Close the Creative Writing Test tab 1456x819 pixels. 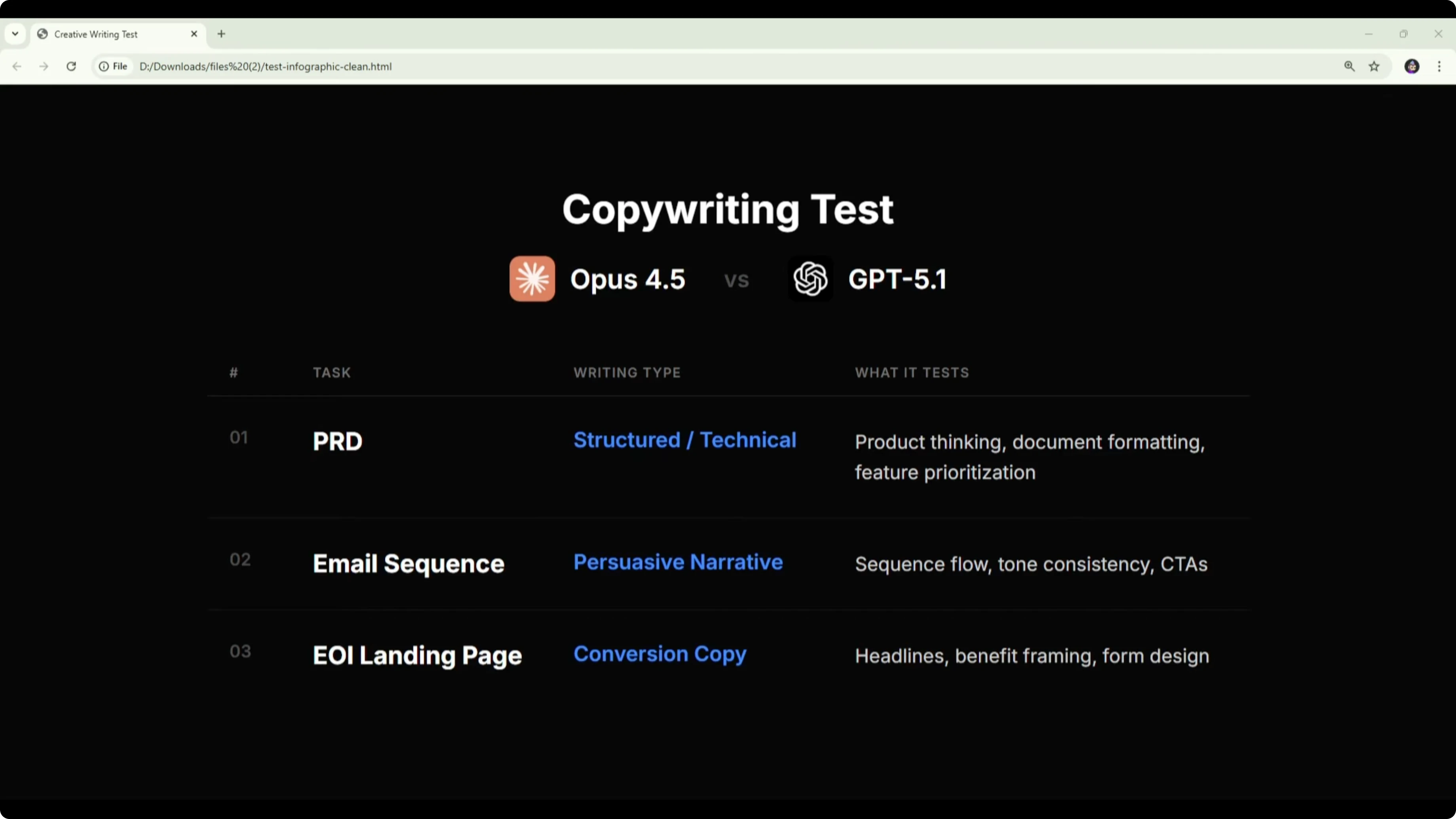[x=194, y=34]
